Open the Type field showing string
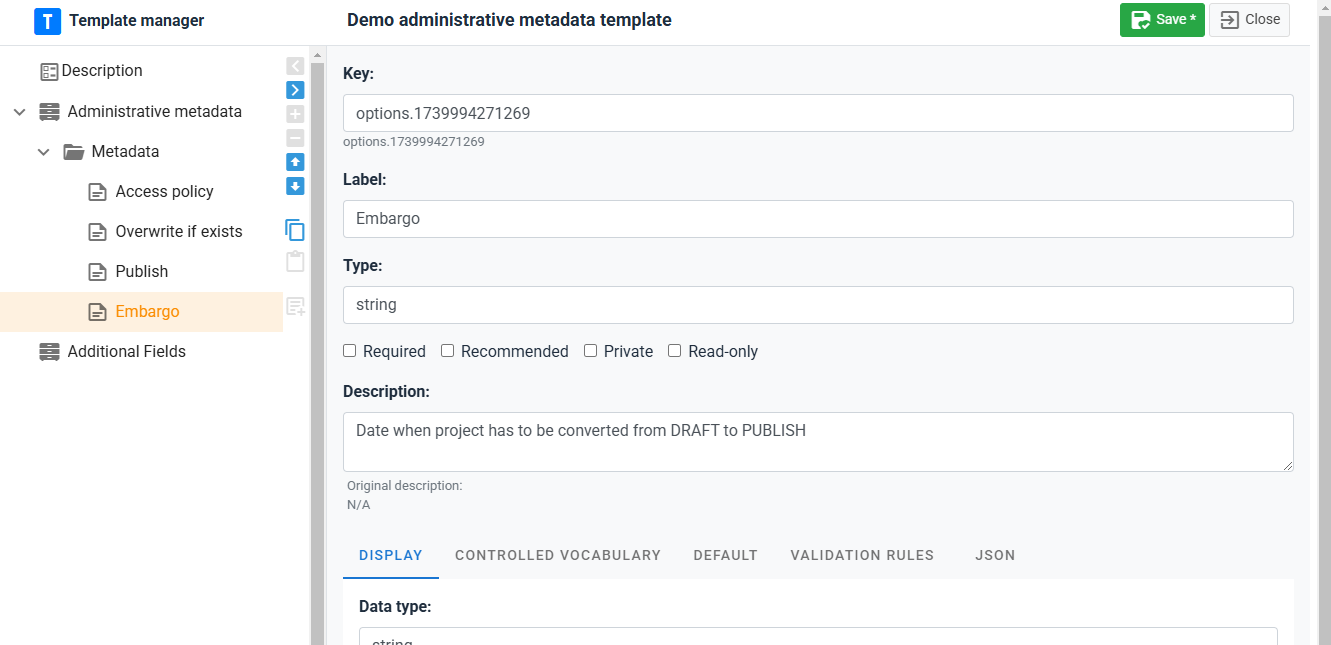The width and height of the screenshot is (1331, 645). (817, 305)
